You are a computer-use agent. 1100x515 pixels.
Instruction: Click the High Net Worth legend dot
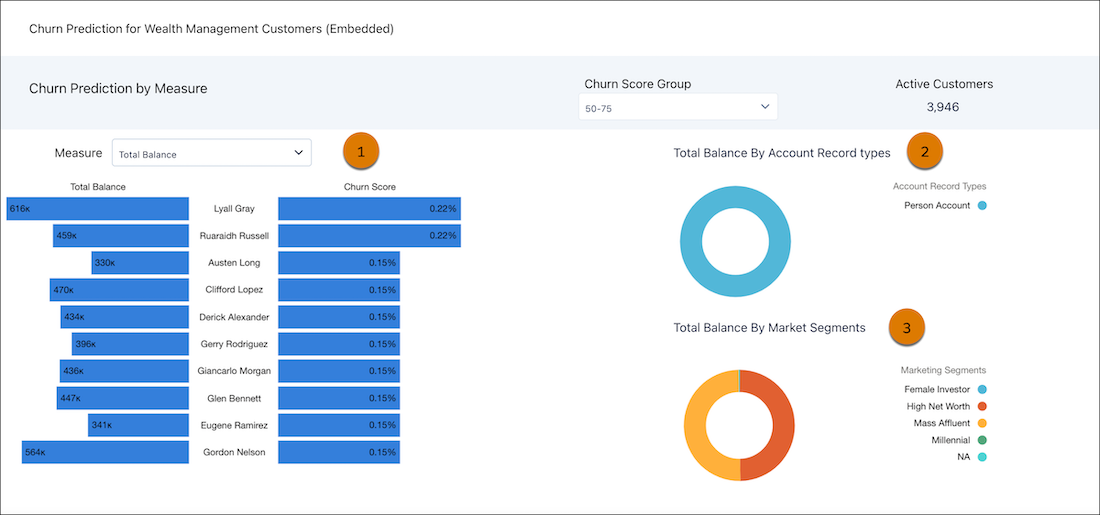pyautogui.click(x=982, y=406)
